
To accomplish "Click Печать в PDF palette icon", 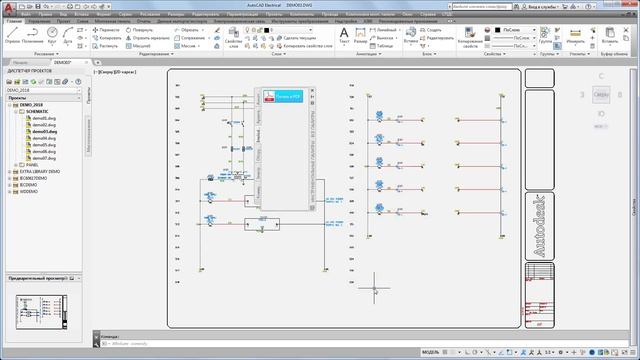I will 283,96.
